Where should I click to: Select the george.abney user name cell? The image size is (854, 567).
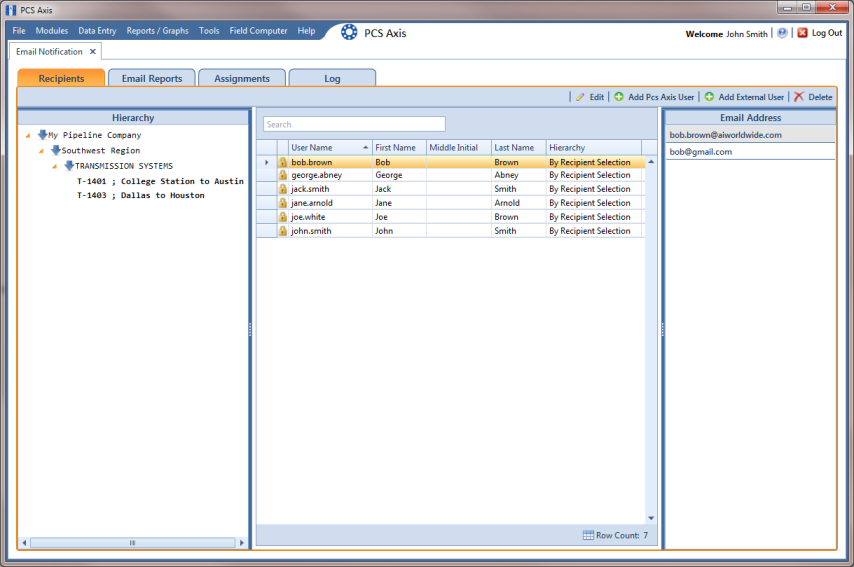(x=330, y=175)
